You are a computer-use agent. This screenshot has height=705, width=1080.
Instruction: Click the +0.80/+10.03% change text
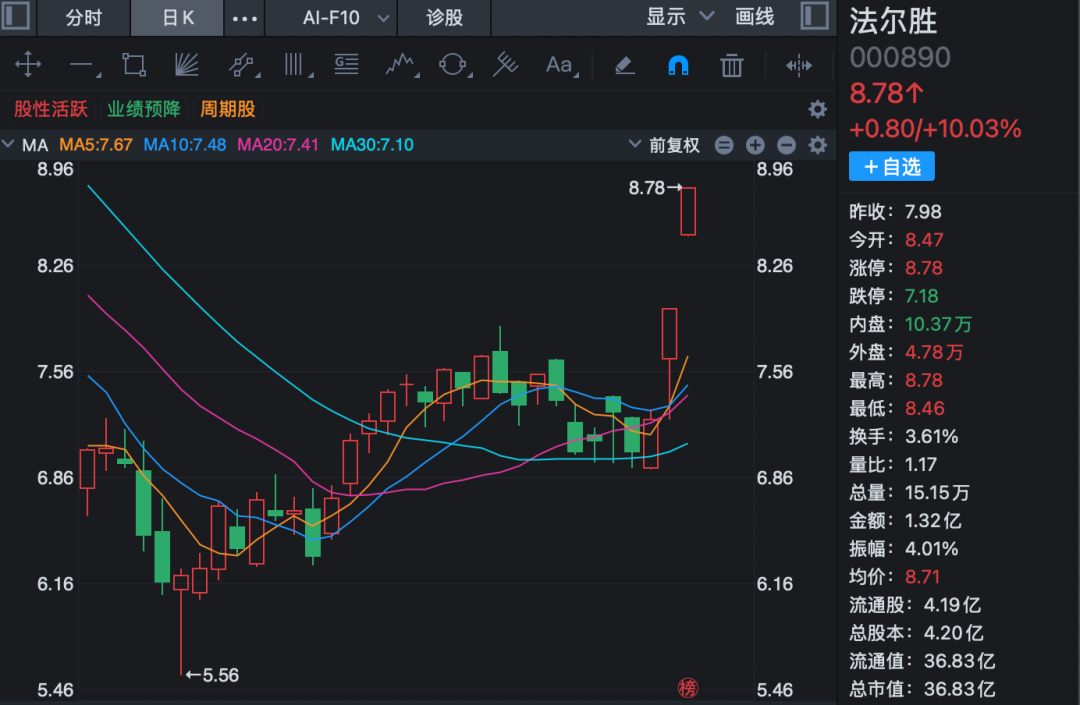click(935, 129)
